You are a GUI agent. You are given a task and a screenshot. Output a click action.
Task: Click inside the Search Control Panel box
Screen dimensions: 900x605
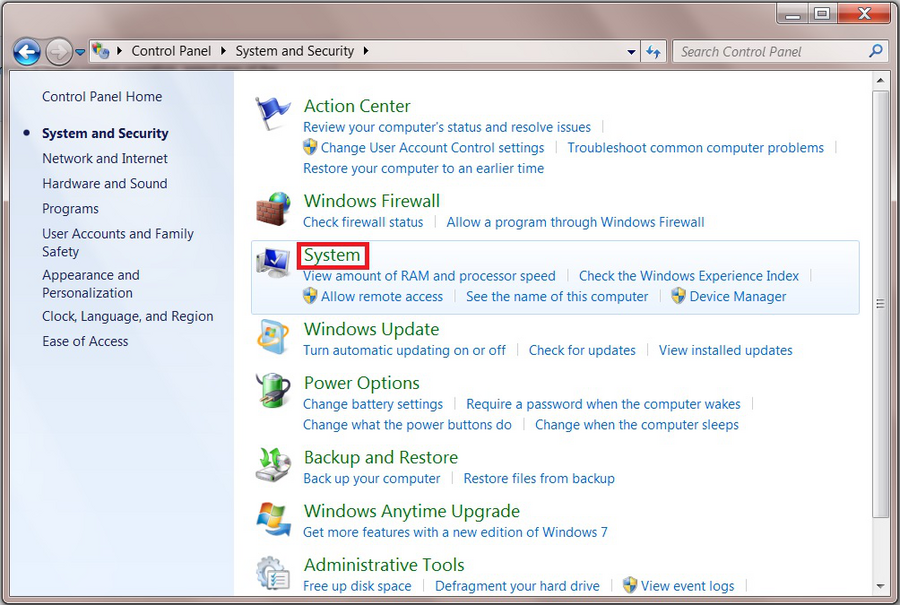(770, 52)
